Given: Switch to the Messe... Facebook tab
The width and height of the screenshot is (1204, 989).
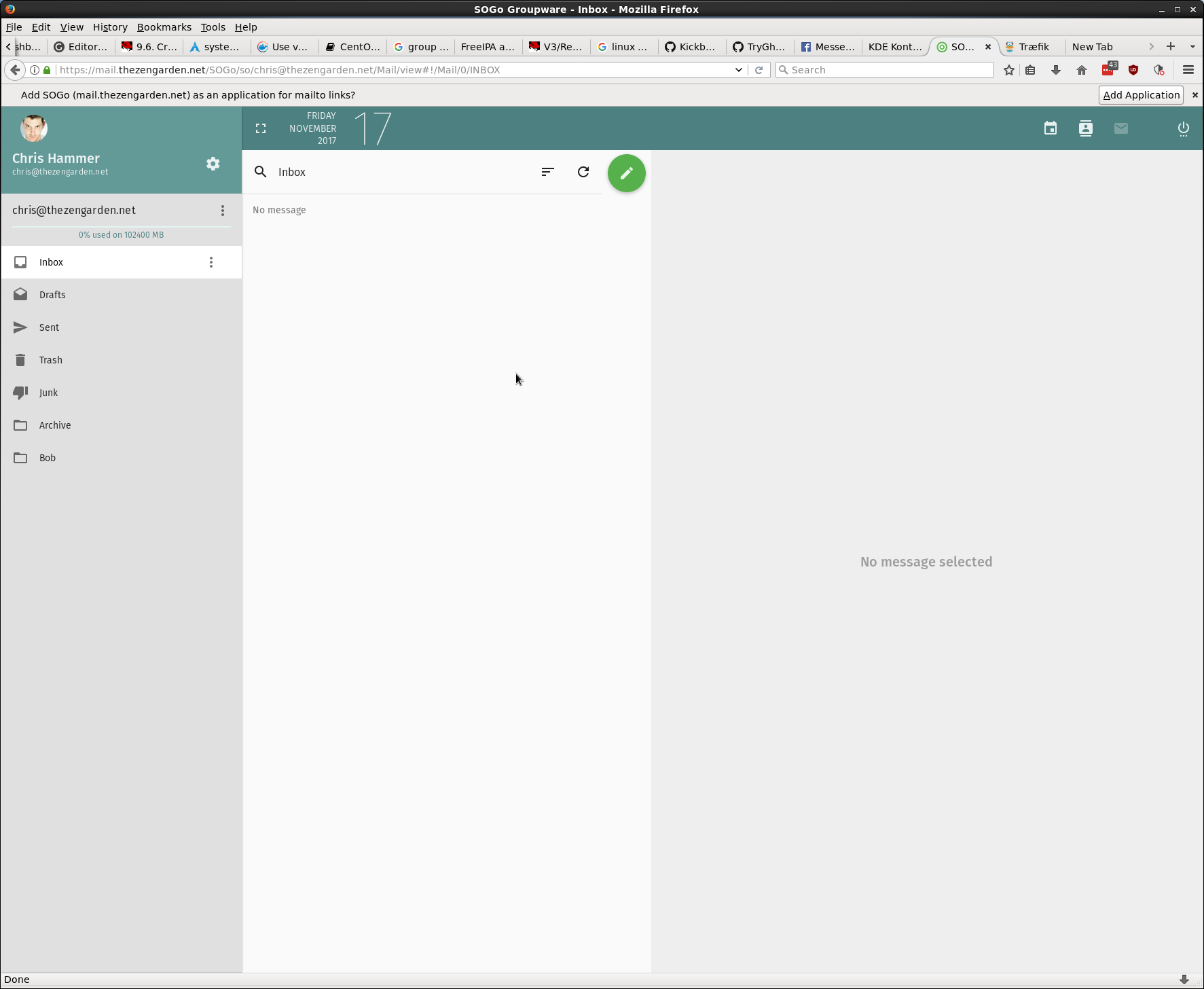Looking at the screenshot, I should [828, 47].
